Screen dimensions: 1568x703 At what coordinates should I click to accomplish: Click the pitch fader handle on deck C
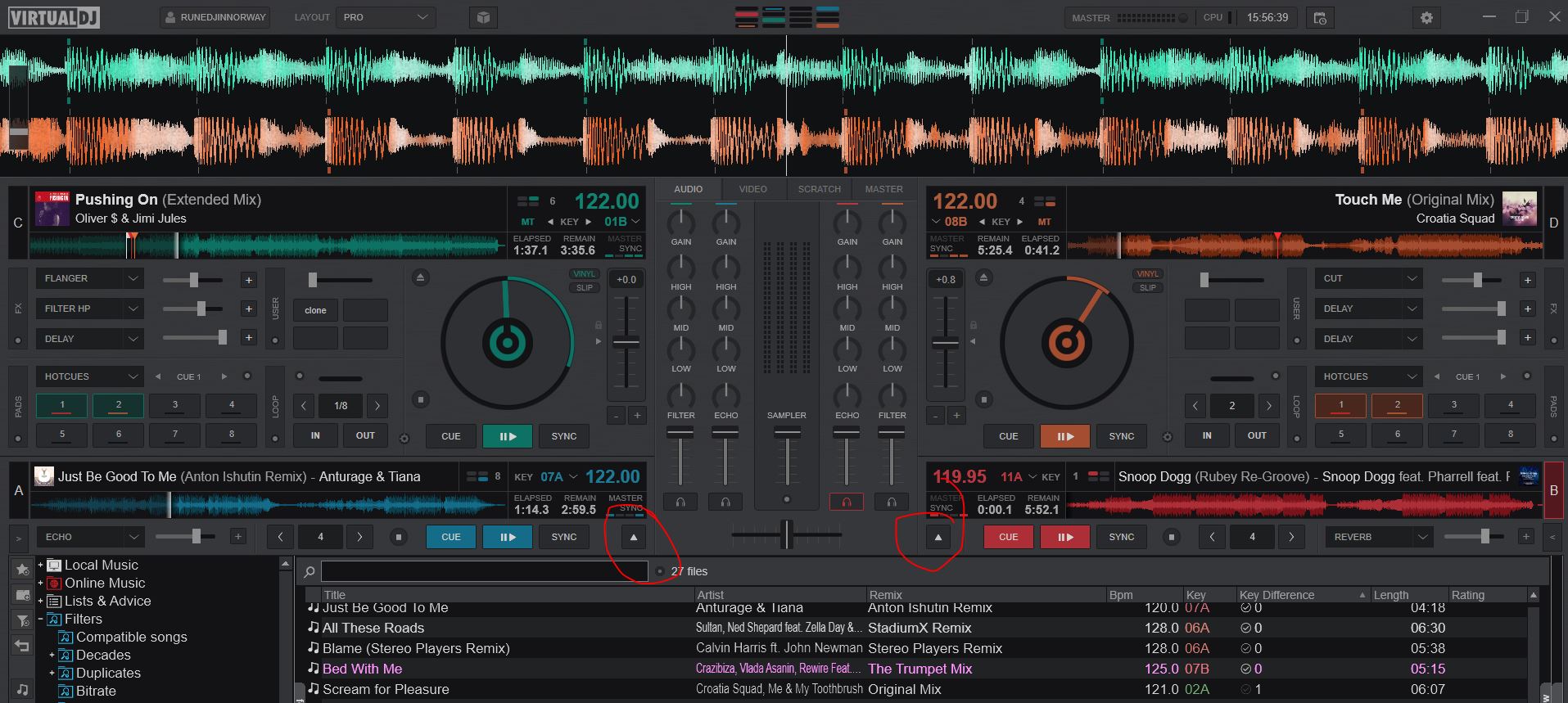click(626, 342)
